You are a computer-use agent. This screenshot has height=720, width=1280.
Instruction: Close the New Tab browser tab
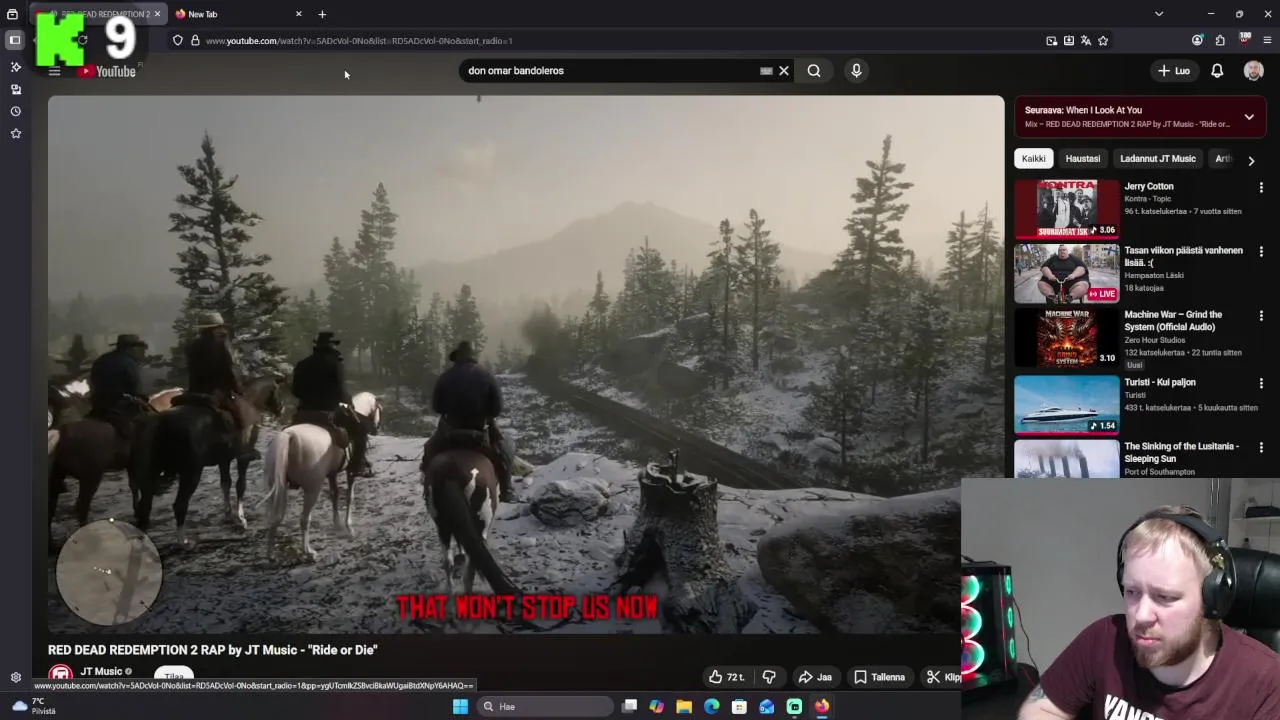[x=298, y=14]
